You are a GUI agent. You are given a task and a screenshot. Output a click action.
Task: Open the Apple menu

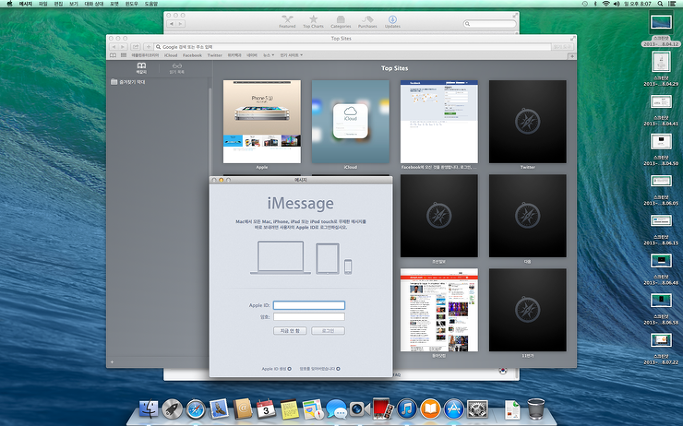10,3
